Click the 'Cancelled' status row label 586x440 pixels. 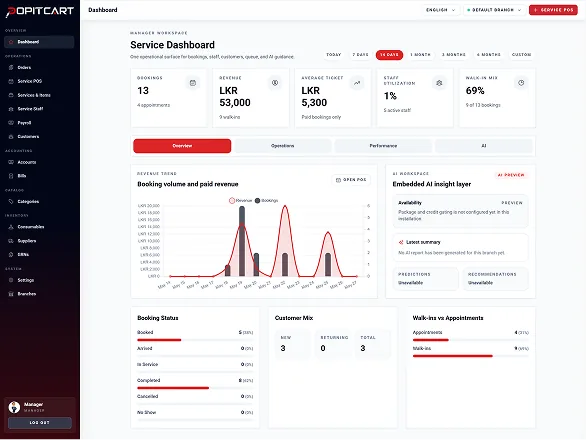pos(148,396)
